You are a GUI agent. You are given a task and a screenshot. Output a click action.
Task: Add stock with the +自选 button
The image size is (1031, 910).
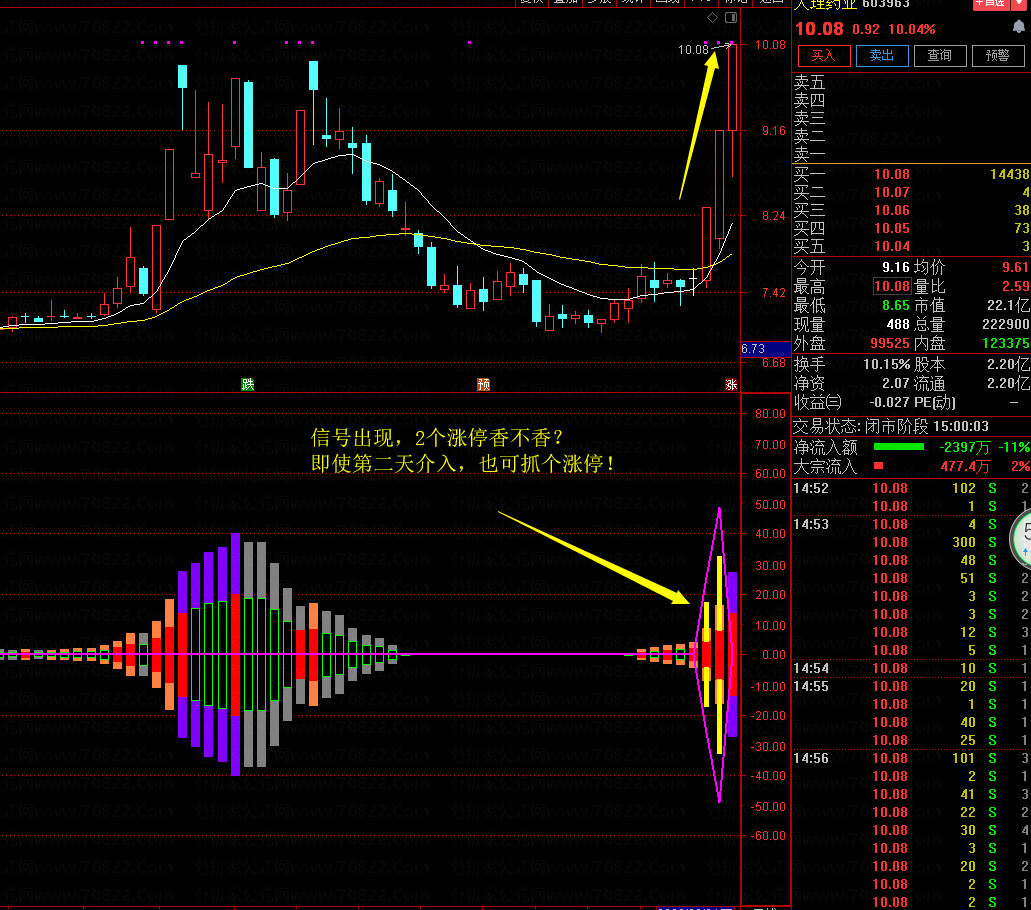[990, 3]
